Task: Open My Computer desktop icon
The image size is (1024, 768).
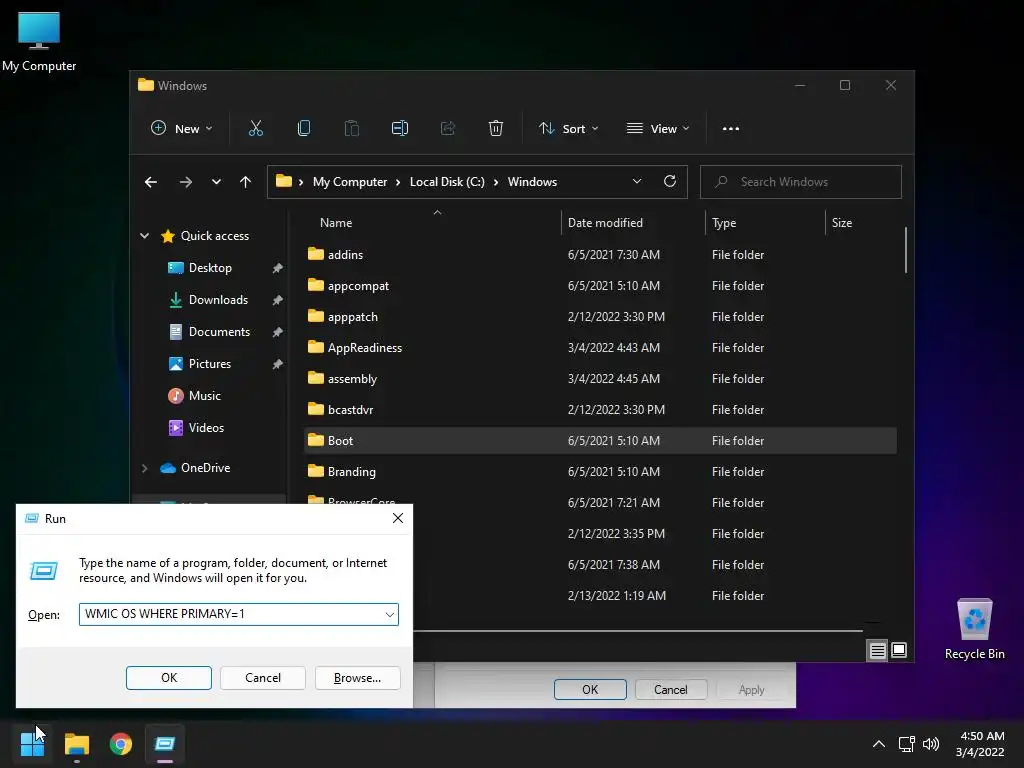Action: [39, 41]
